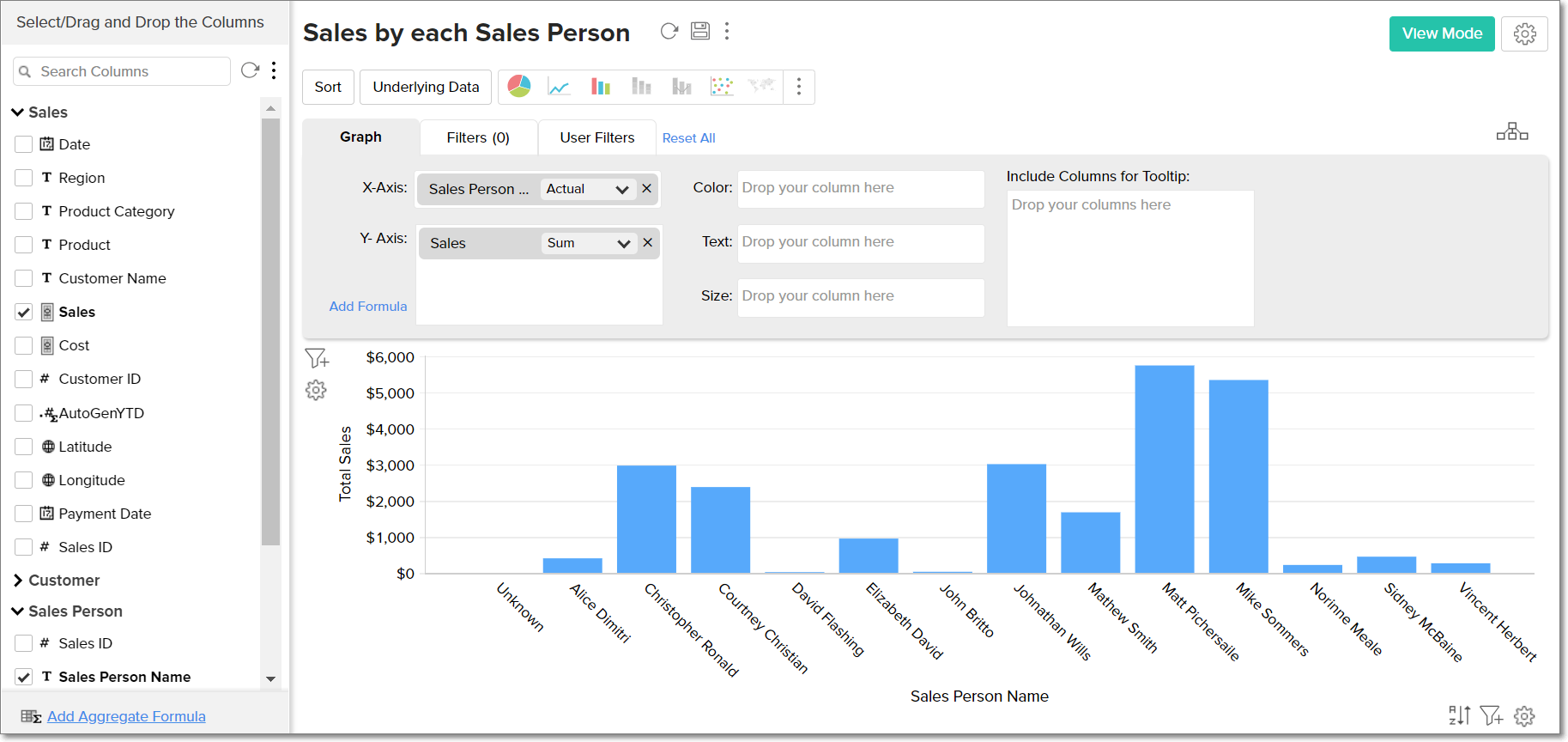The height and width of the screenshot is (742, 1568).
Task: Select the pie chart type icon
Action: (519, 86)
